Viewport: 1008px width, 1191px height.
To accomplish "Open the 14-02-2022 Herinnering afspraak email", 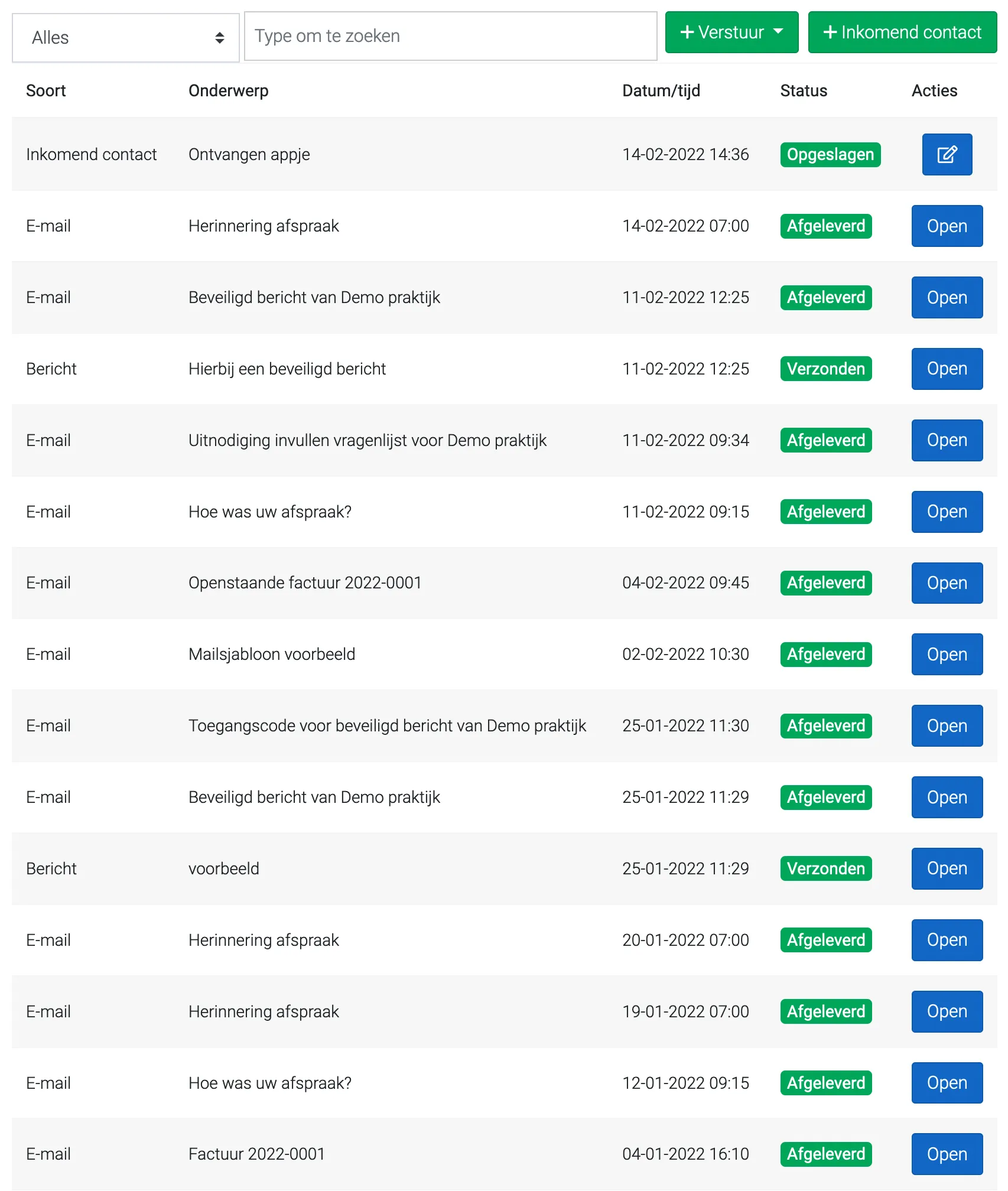I will (x=947, y=226).
